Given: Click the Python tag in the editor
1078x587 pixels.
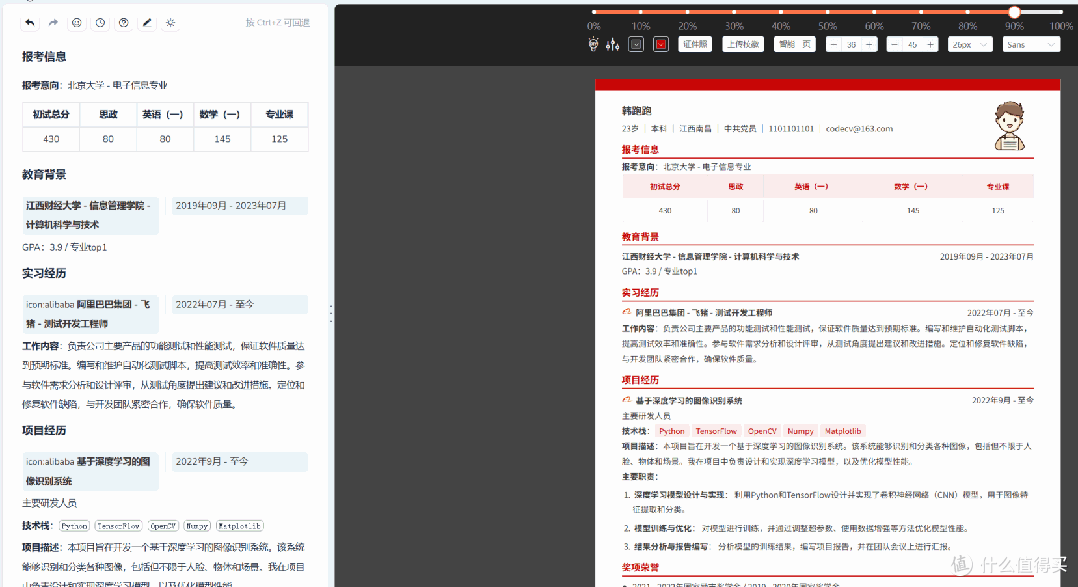Looking at the screenshot, I should click(x=74, y=526).
